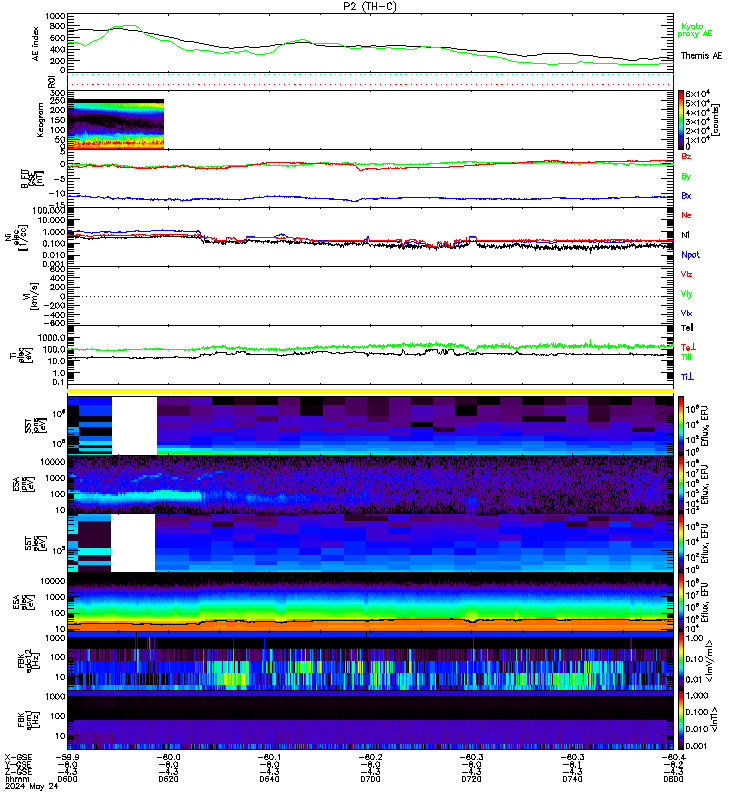Image resolution: width=750 pixels, height=800 pixels.
Task: Click the ESA electron Eflux color bar
Action: click(x=681, y=602)
